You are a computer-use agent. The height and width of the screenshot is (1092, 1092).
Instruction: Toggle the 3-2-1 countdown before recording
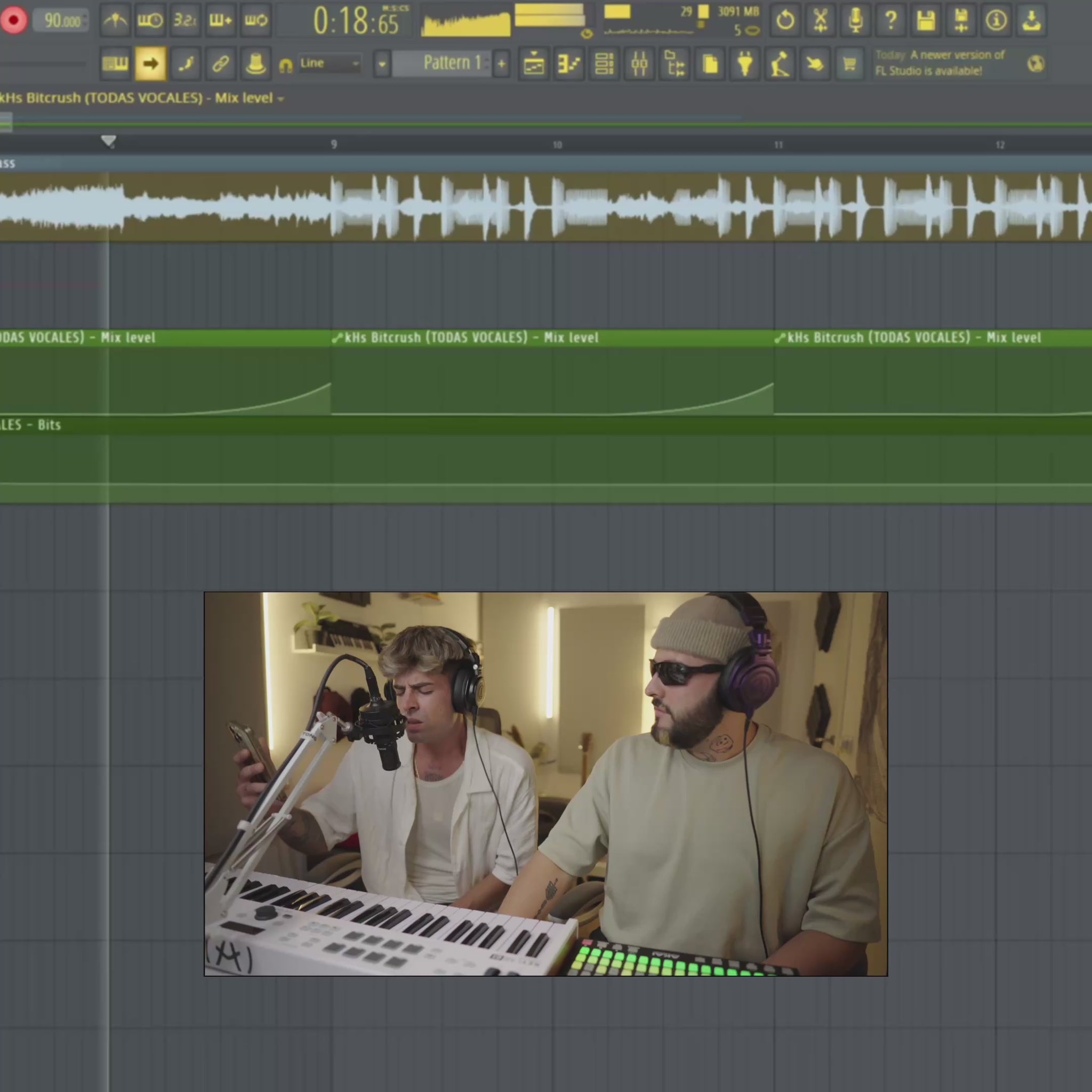click(185, 21)
